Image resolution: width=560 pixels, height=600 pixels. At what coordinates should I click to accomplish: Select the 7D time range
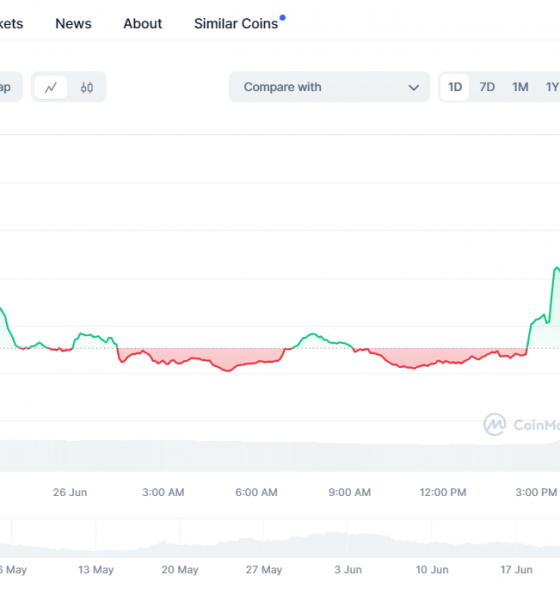(x=487, y=87)
